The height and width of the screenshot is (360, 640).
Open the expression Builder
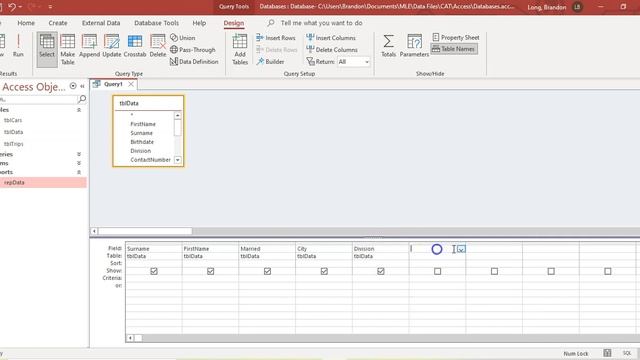[x=270, y=62]
